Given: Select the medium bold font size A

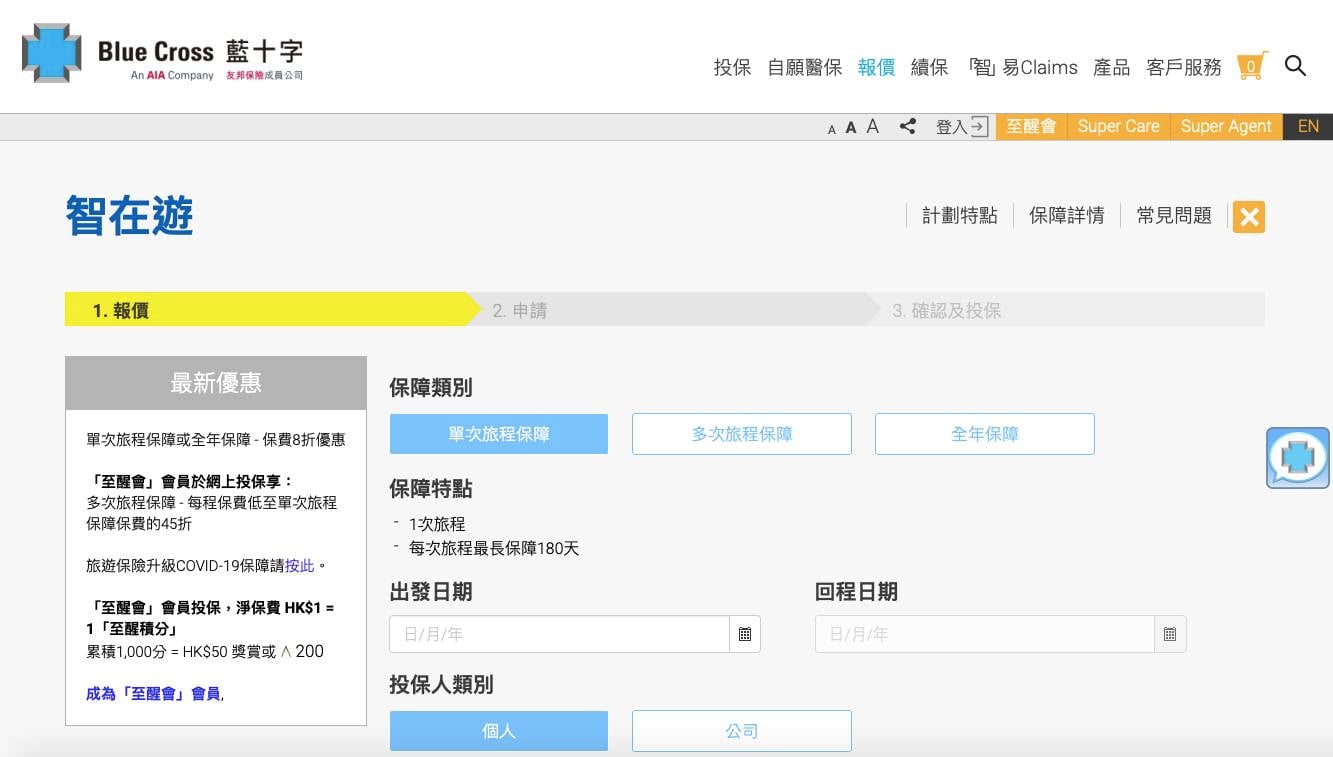Looking at the screenshot, I should click(851, 128).
